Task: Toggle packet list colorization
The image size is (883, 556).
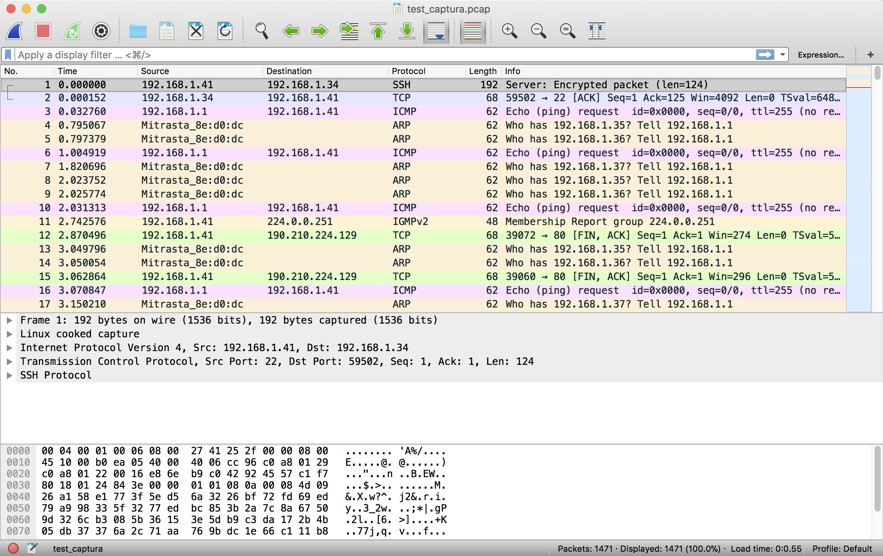Action: [x=473, y=31]
